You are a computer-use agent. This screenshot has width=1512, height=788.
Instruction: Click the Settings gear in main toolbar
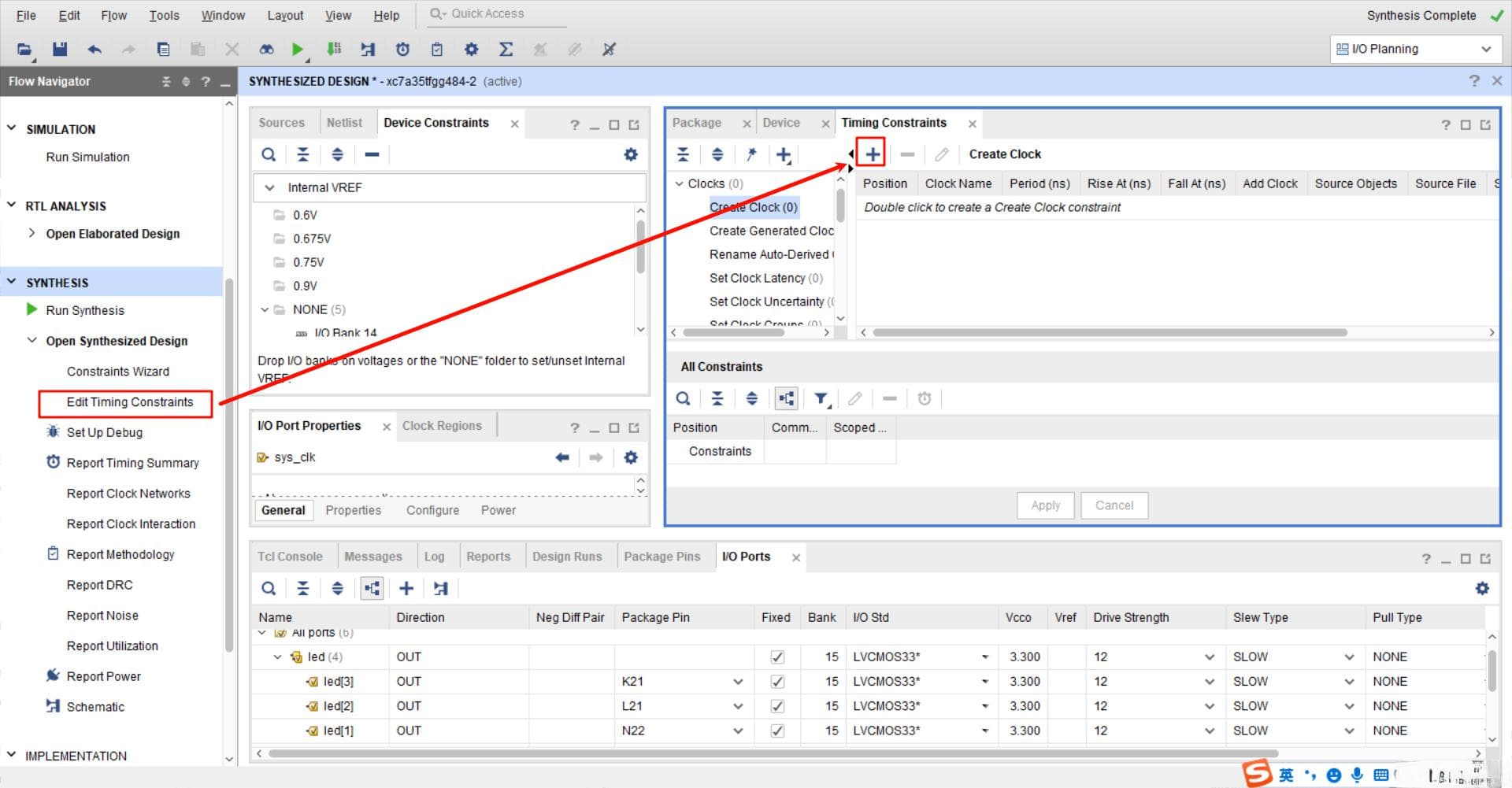point(471,50)
